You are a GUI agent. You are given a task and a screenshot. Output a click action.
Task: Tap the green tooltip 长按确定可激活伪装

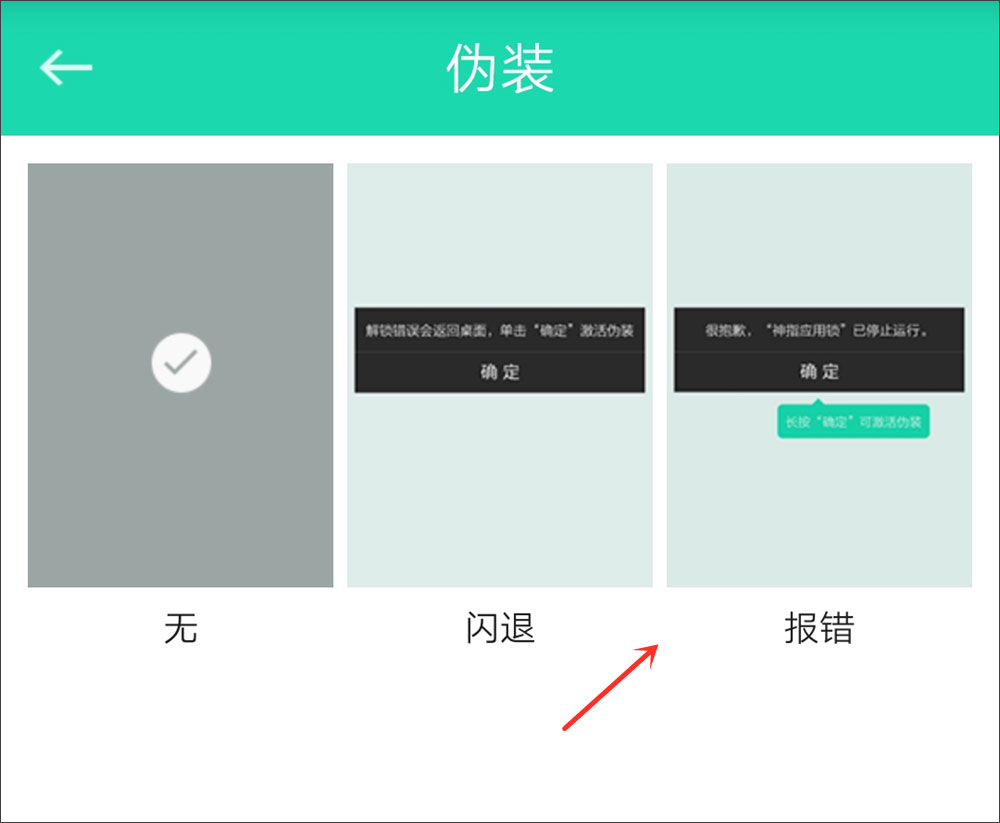tap(853, 422)
